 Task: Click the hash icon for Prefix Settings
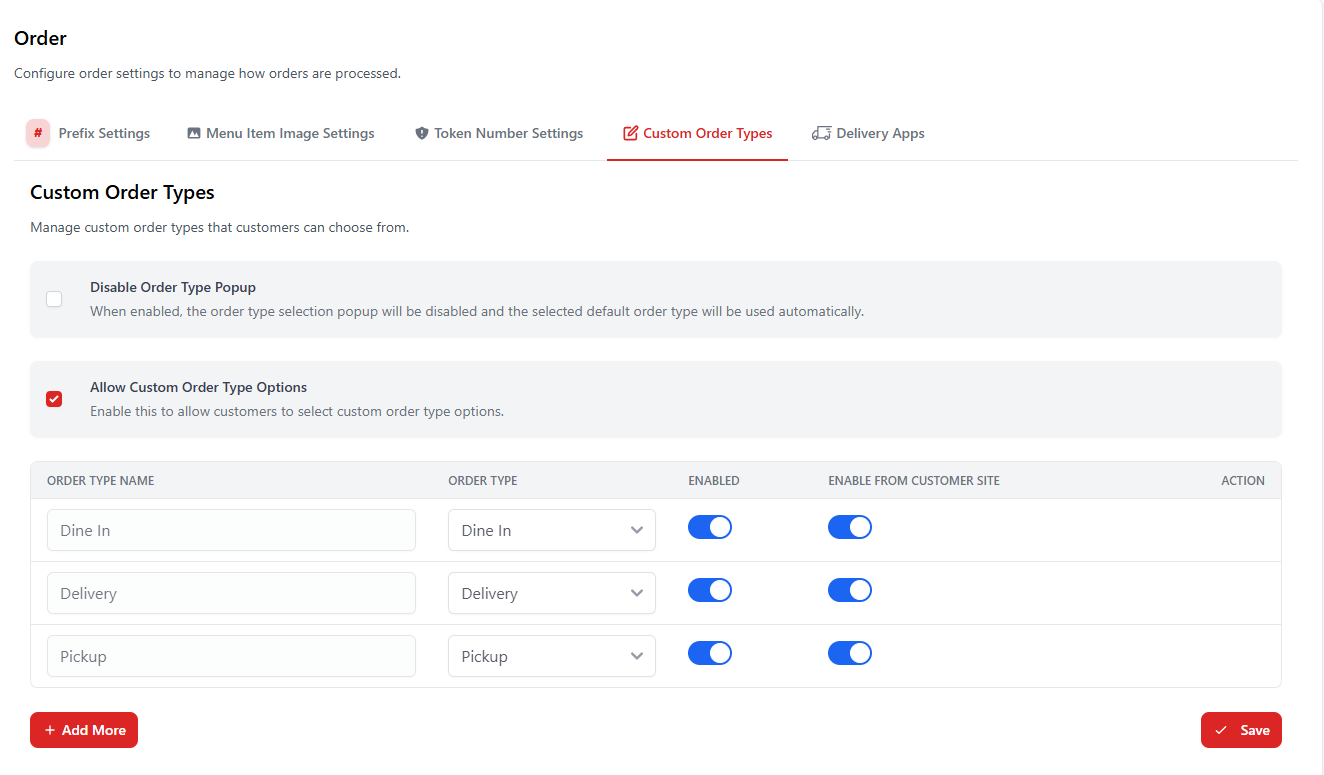38,133
